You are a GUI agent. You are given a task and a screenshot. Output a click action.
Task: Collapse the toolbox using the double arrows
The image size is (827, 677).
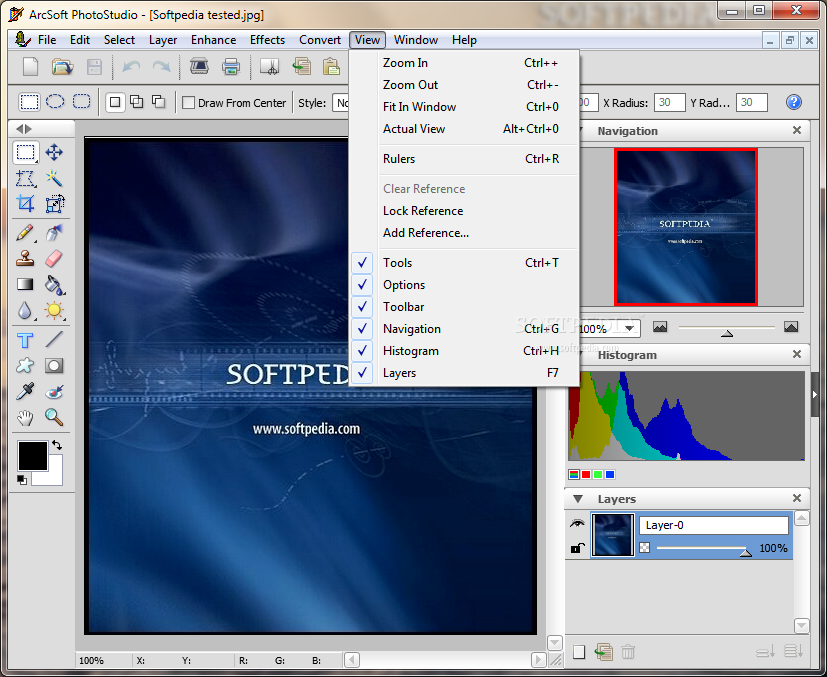(x=24, y=129)
